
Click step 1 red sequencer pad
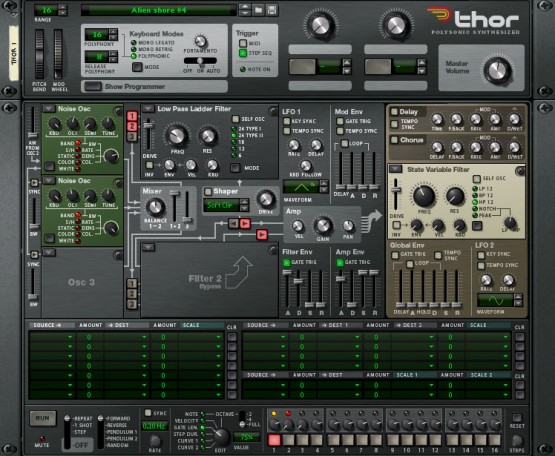274,440
